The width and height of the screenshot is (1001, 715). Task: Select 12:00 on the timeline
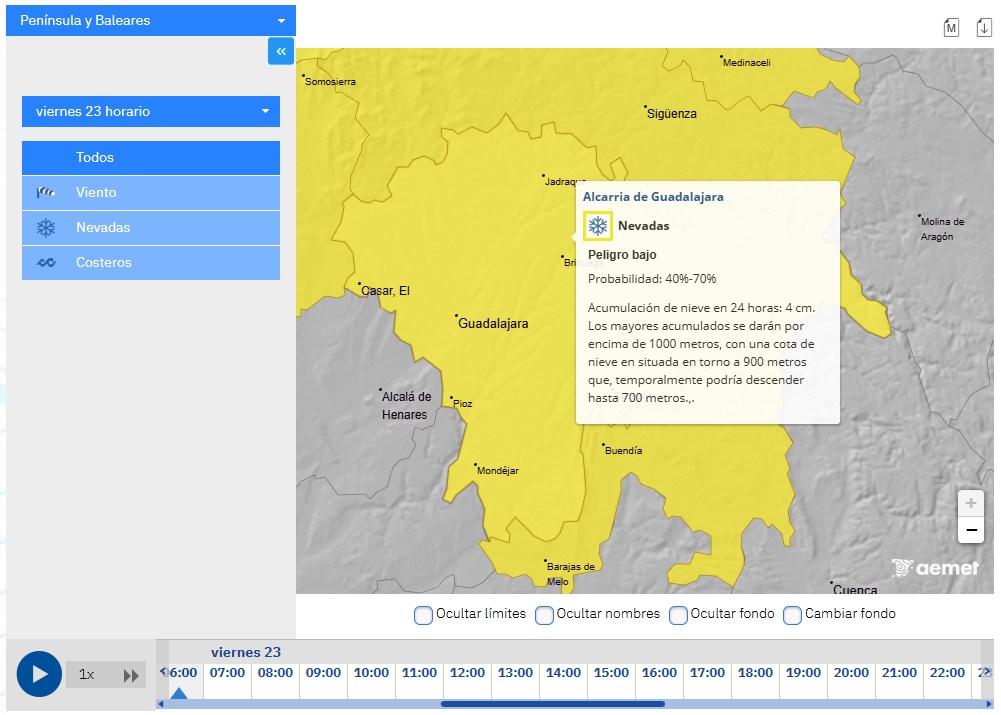coord(467,673)
